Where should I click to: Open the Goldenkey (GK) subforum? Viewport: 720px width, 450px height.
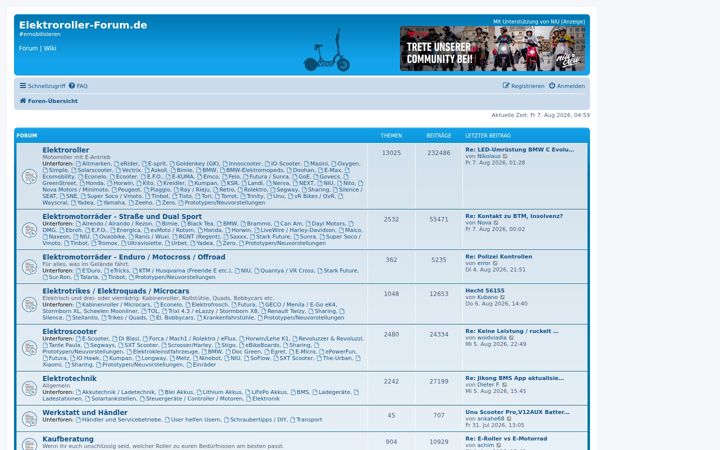pyautogui.click(x=197, y=164)
